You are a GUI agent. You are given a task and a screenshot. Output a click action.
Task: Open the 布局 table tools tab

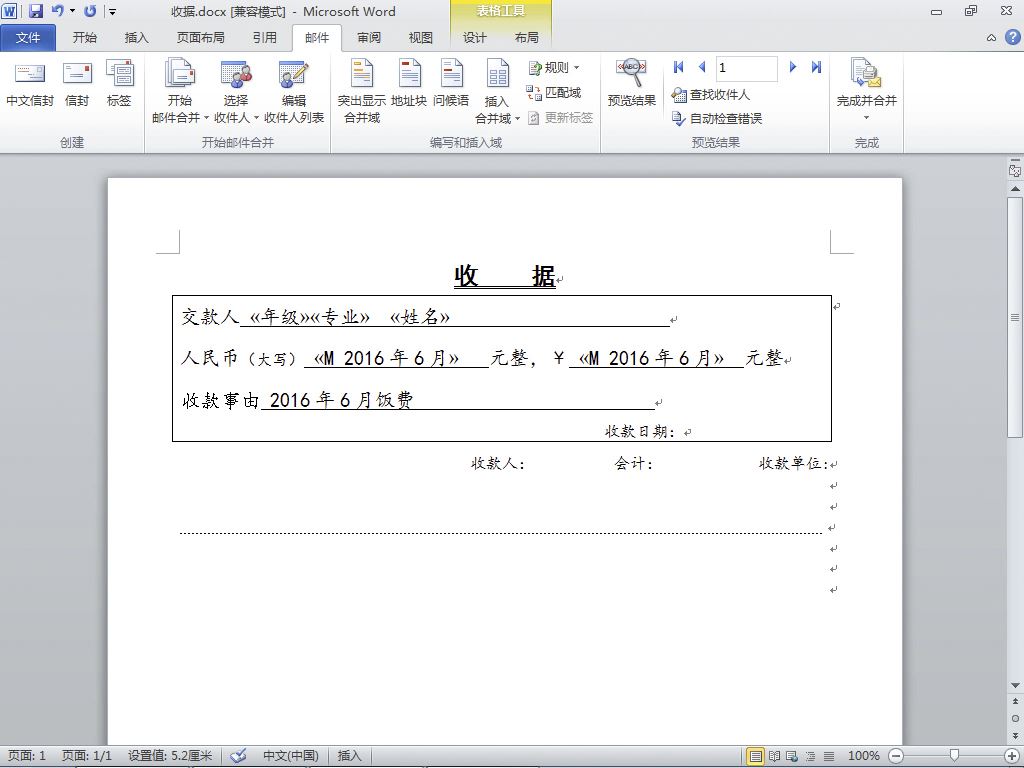click(526, 38)
